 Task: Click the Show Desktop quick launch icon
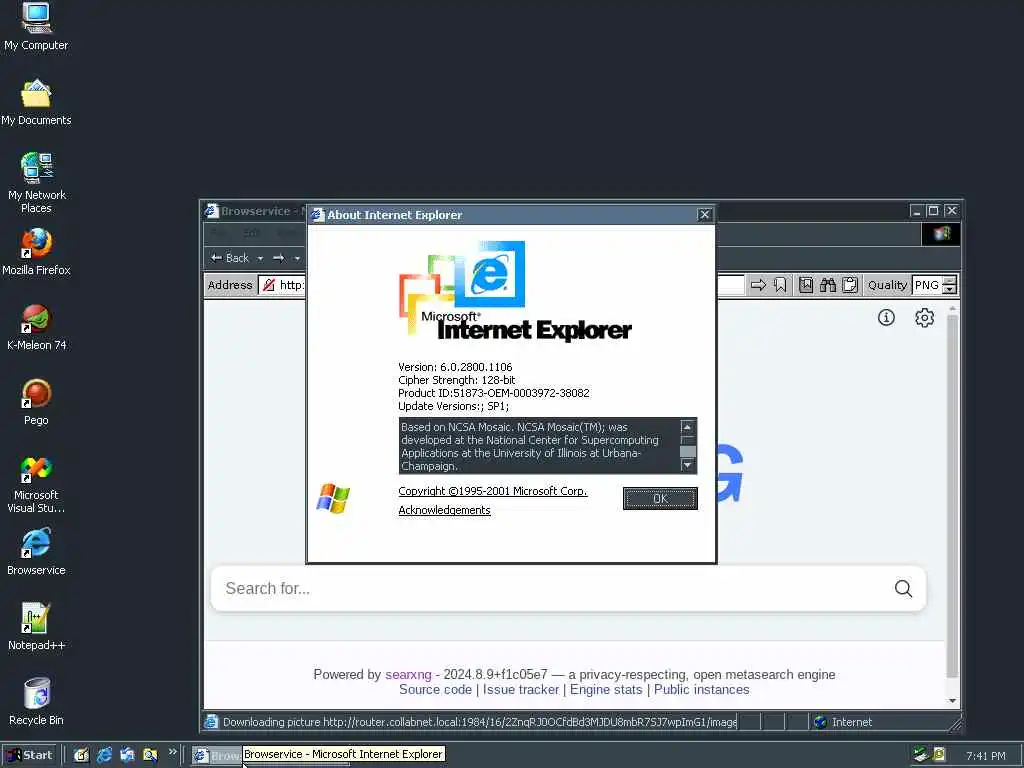point(81,755)
